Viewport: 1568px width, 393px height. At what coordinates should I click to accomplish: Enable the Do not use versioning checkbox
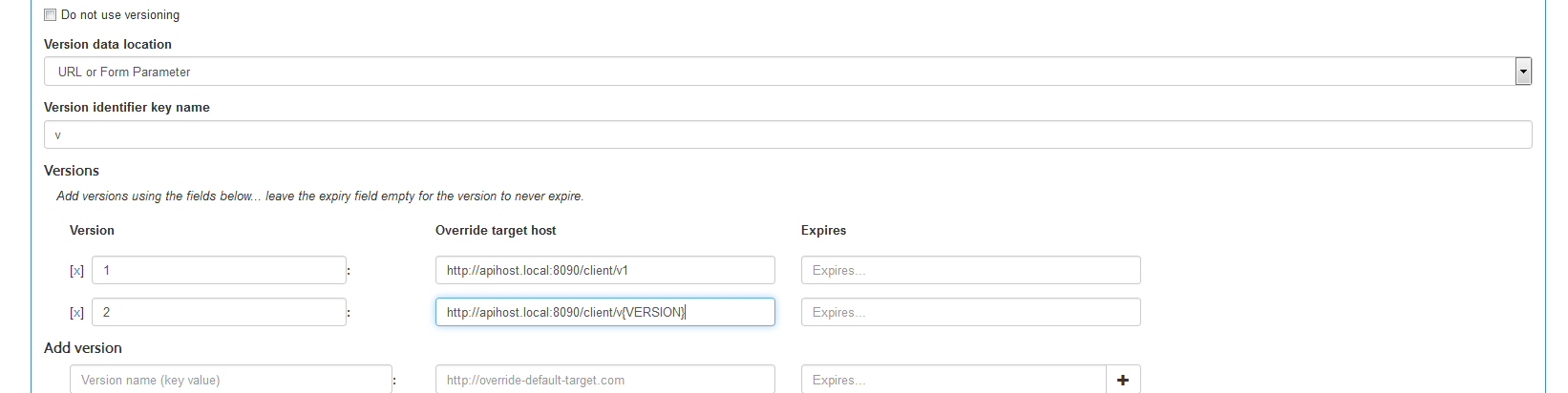(51, 15)
